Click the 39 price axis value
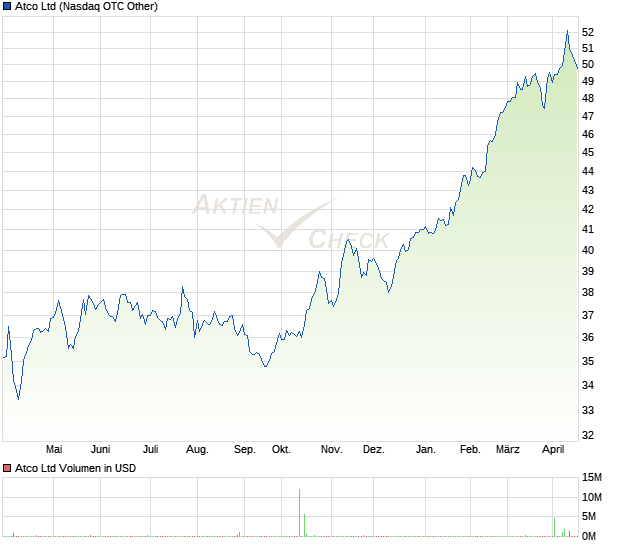The height and width of the screenshot is (546, 620). pos(588,271)
